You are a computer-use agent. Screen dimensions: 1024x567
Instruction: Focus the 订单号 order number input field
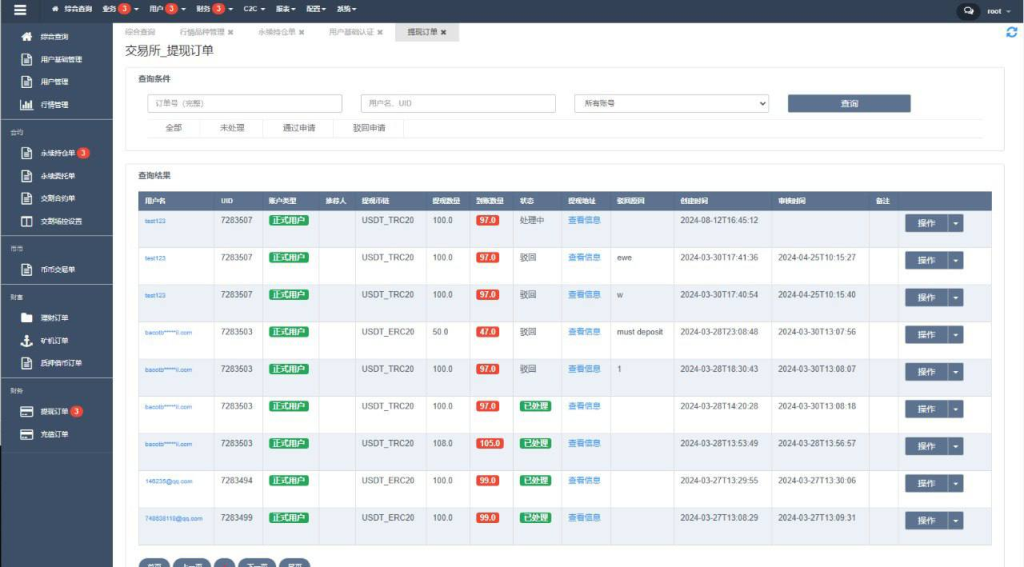(x=245, y=103)
